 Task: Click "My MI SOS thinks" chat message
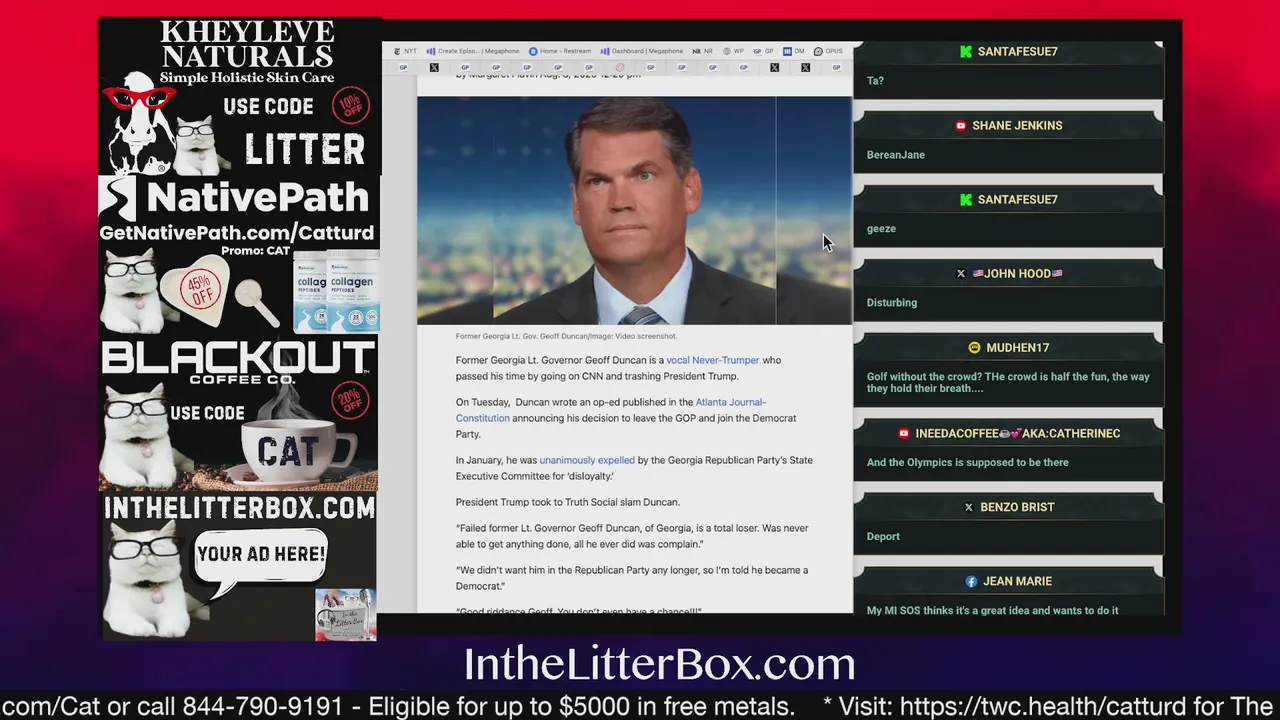pyautogui.click(x=993, y=610)
